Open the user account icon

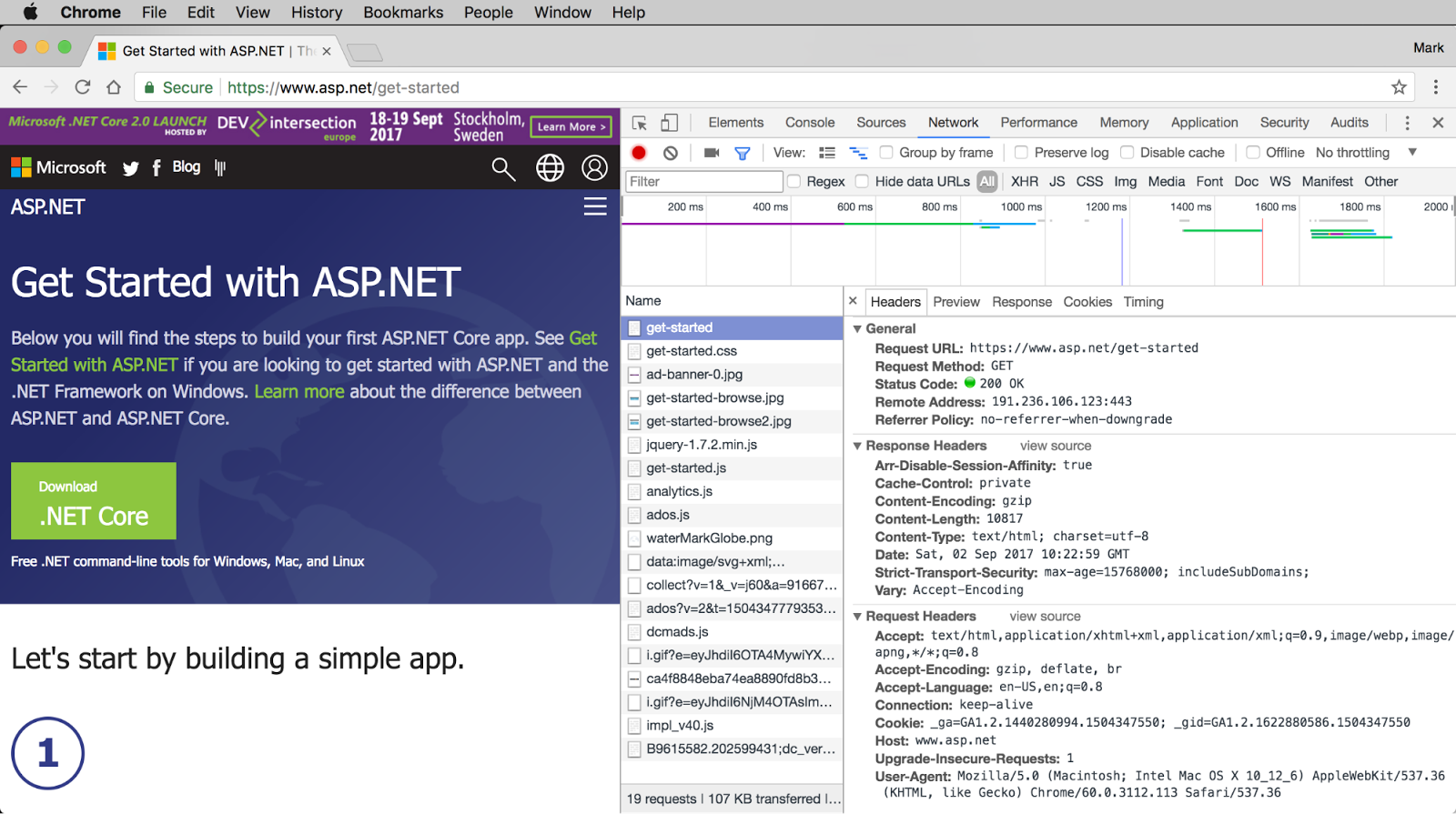(x=594, y=168)
